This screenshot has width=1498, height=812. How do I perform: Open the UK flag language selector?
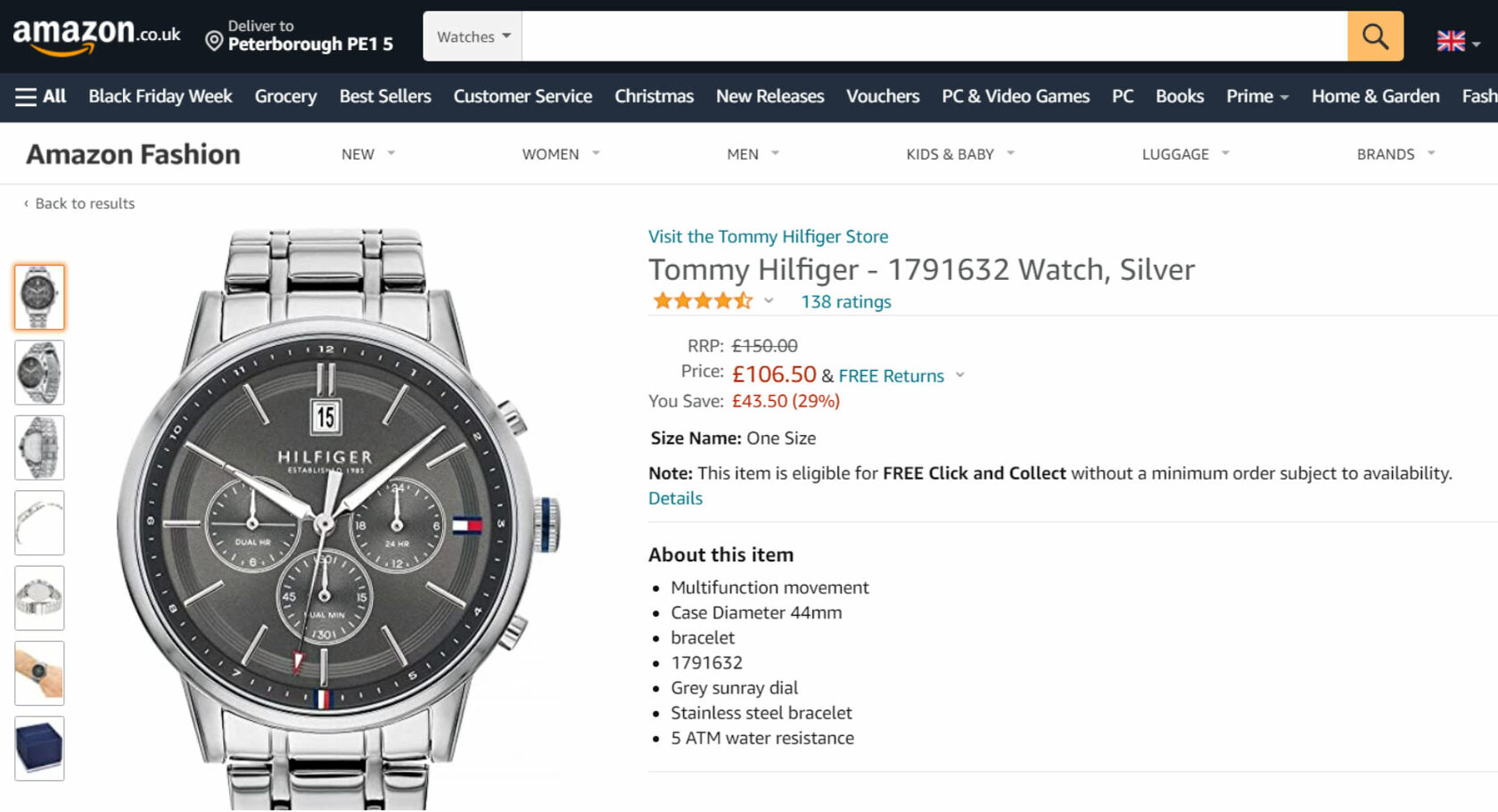(1457, 41)
